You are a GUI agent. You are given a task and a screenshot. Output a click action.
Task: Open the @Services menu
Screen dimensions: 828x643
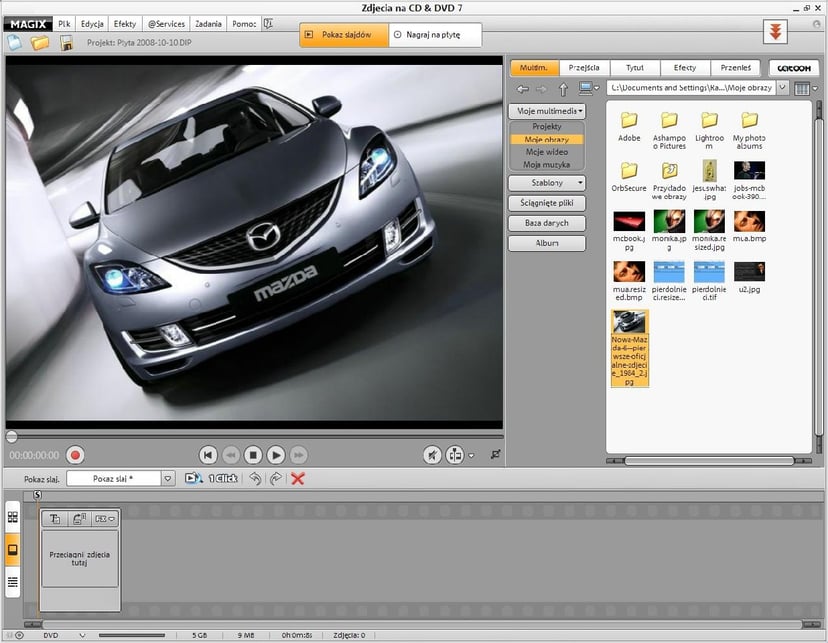tap(166, 24)
